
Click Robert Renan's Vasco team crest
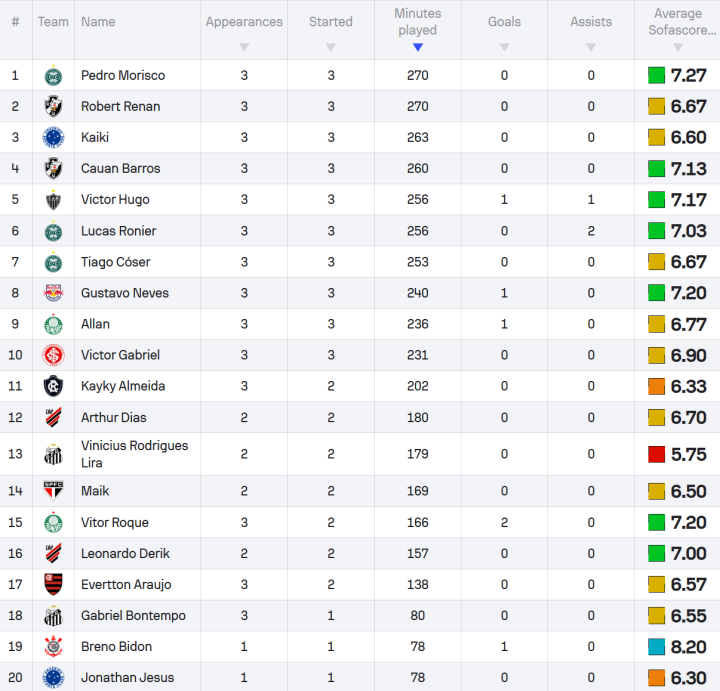[x=53, y=107]
